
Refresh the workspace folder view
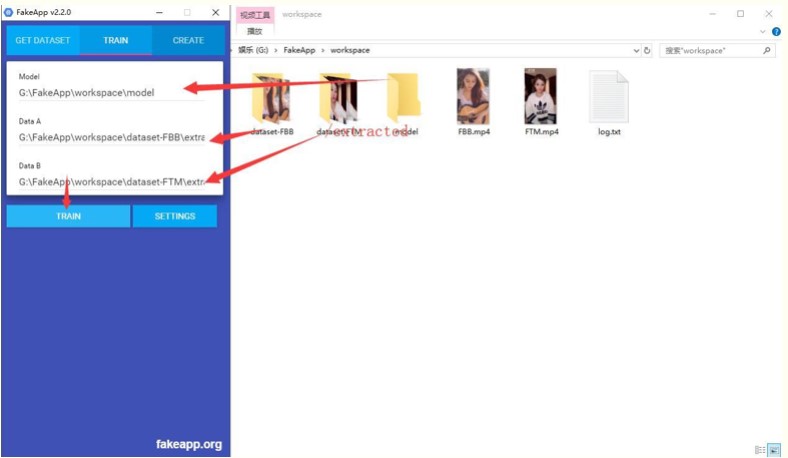coord(647,50)
